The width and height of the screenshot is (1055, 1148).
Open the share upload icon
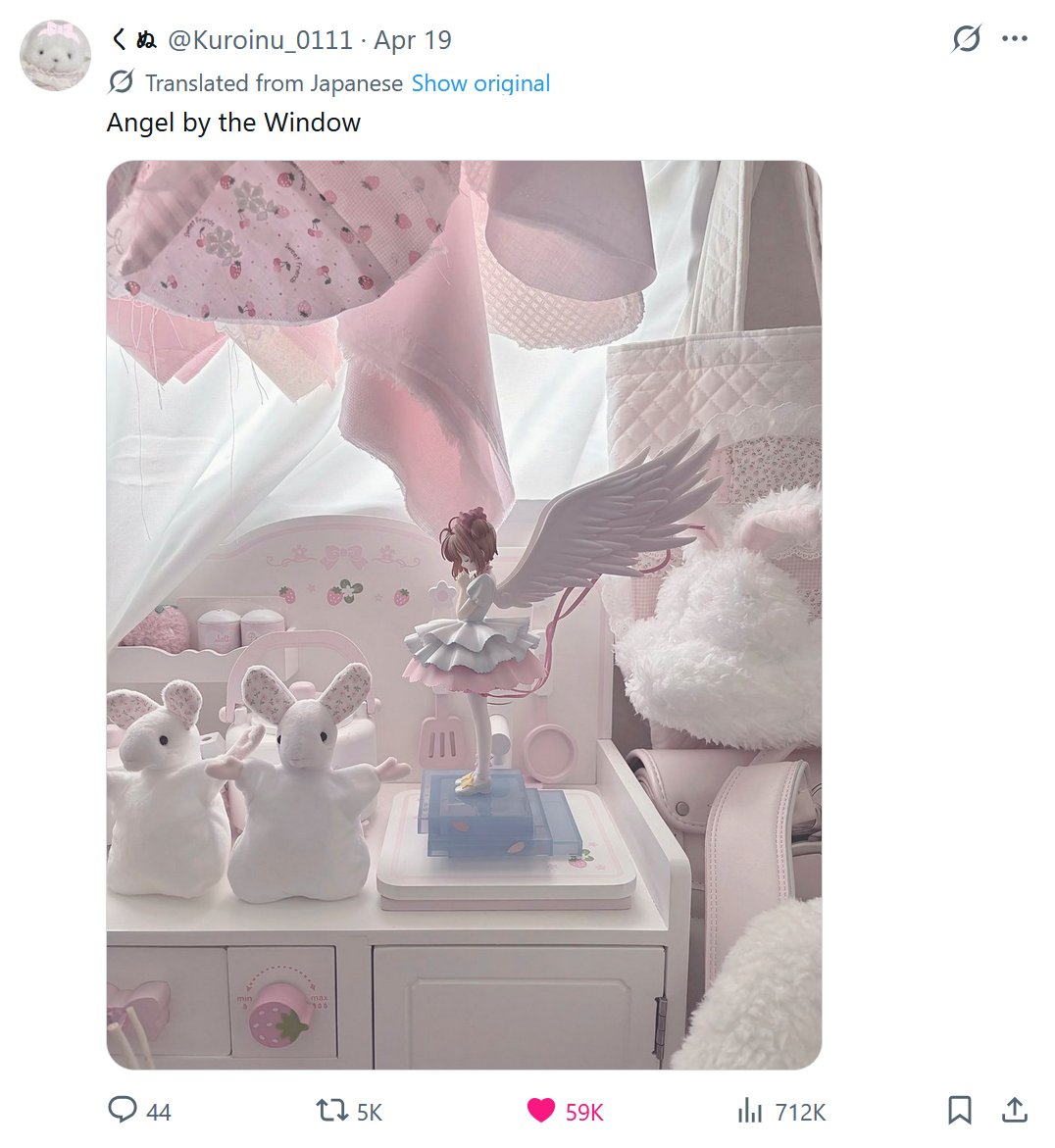tap(1015, 1110)
